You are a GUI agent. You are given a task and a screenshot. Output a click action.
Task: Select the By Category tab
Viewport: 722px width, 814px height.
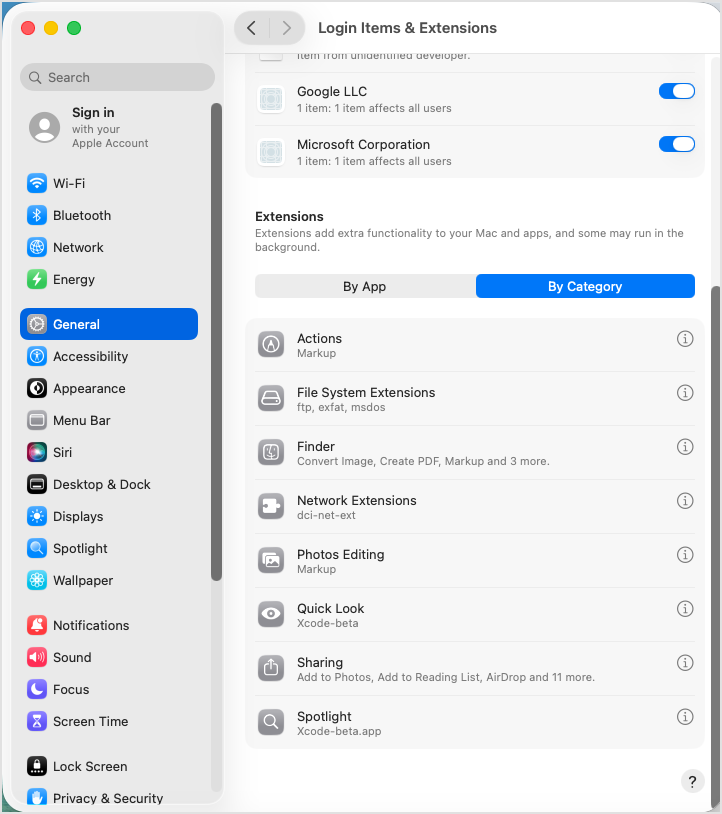tap(585, 287)
